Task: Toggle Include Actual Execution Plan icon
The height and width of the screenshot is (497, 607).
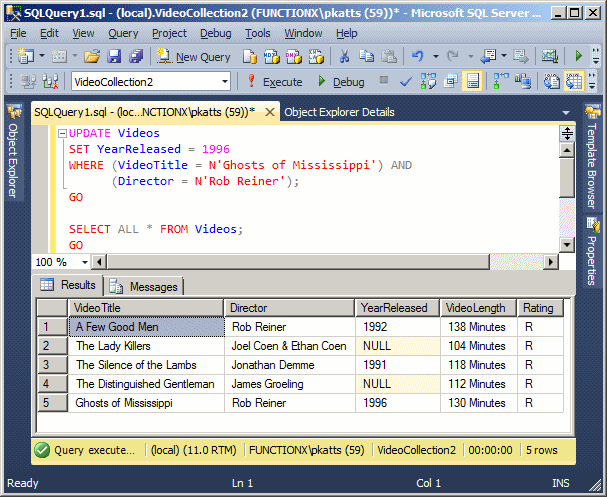Action: (x=501, y=82)
